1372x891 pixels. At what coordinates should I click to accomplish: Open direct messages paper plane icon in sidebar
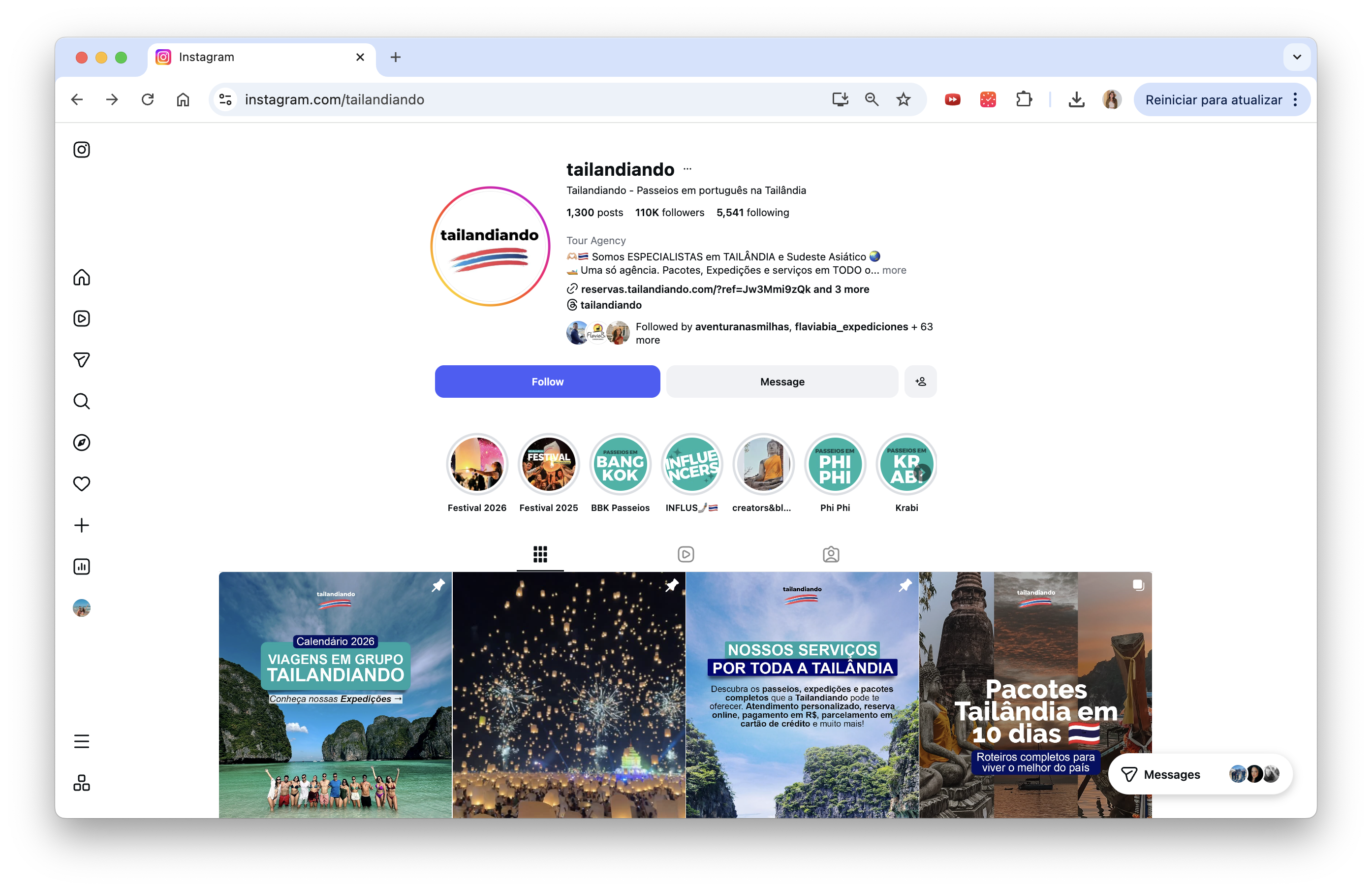pyautogui.click(x=81, y=360)
